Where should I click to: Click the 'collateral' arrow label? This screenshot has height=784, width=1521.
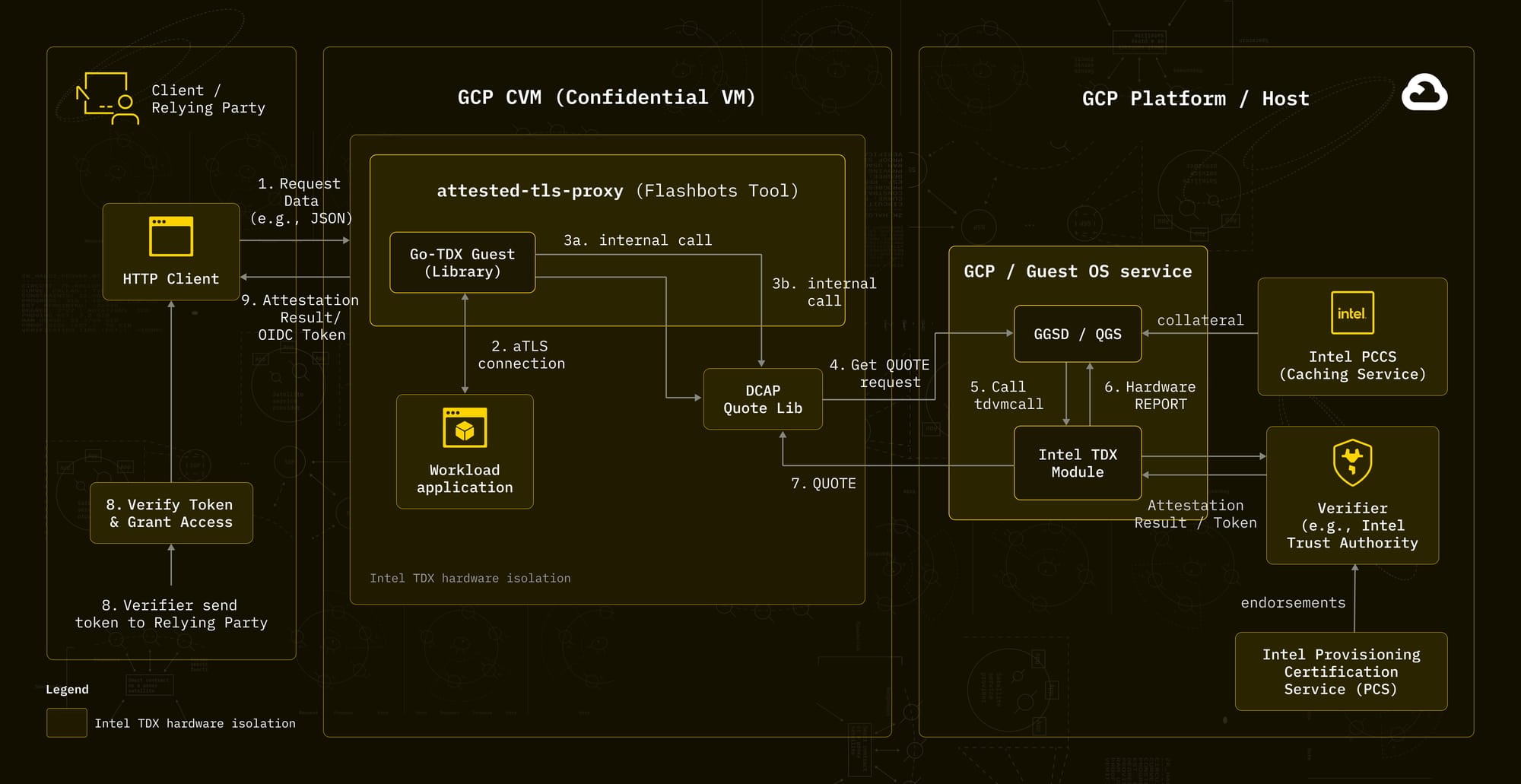point(1200,320)
